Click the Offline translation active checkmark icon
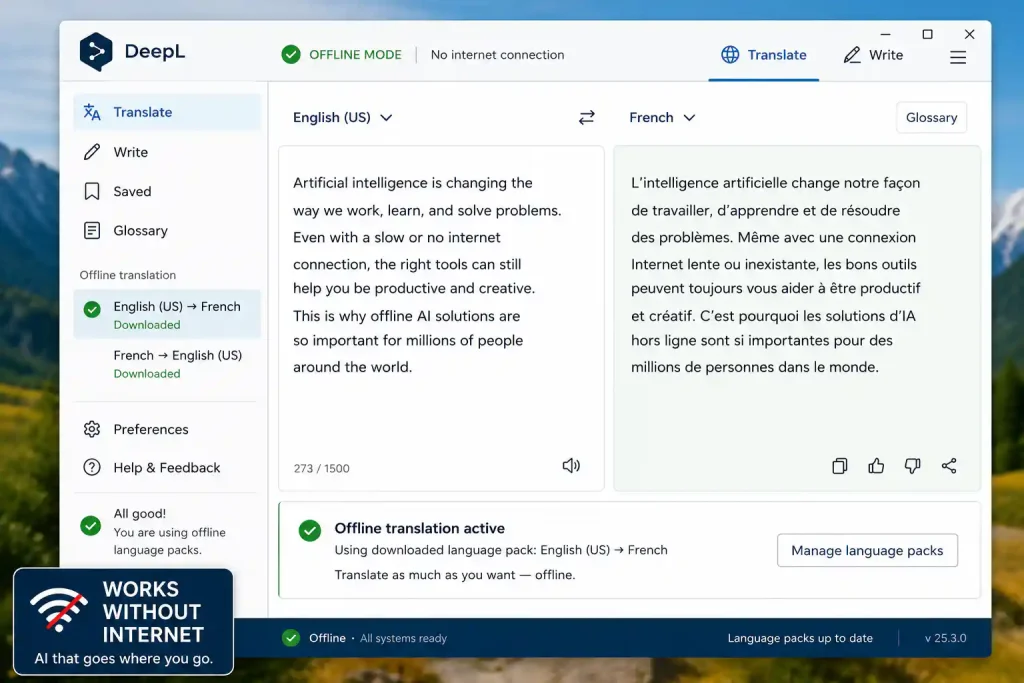 pyautogui.click(x=310, y=530)
